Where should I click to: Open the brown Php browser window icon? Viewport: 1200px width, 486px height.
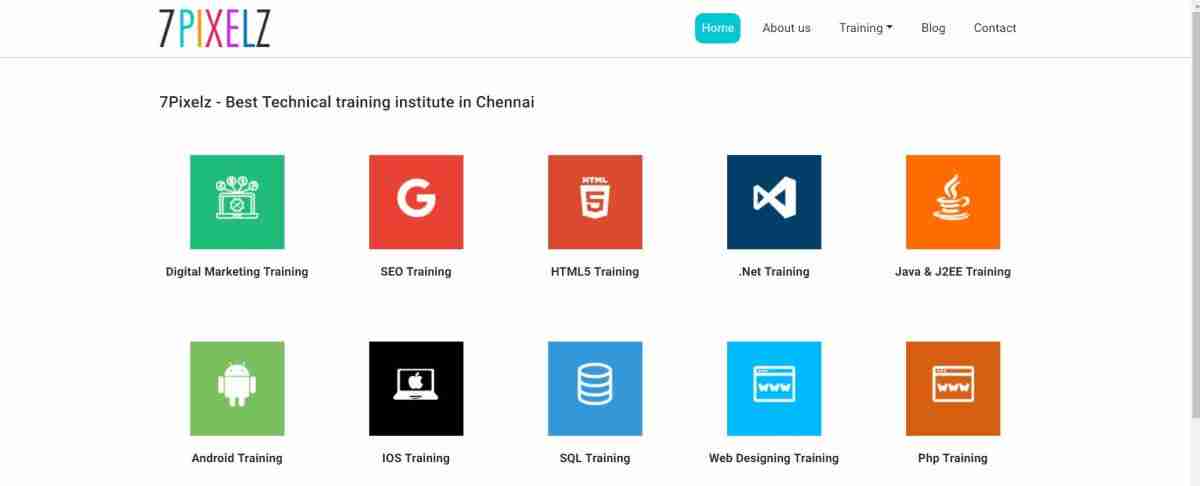click(953, 389)
